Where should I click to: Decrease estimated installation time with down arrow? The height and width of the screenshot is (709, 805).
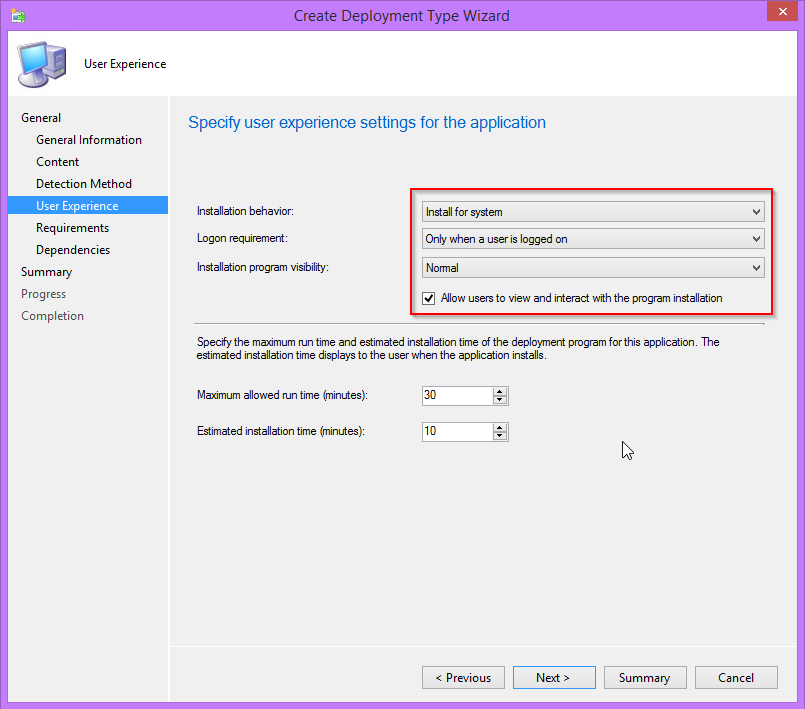click(500, 435)
